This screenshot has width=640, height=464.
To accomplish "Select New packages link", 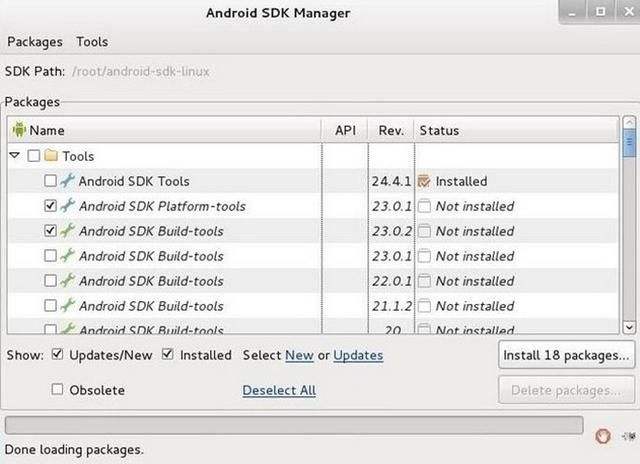I will click(299, 355).
